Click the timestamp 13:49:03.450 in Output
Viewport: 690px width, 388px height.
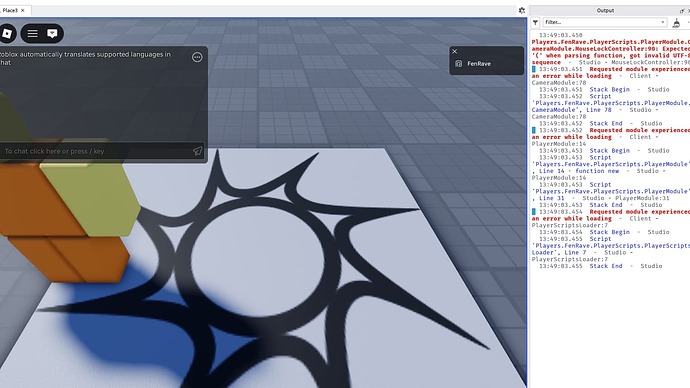point(561,35)
